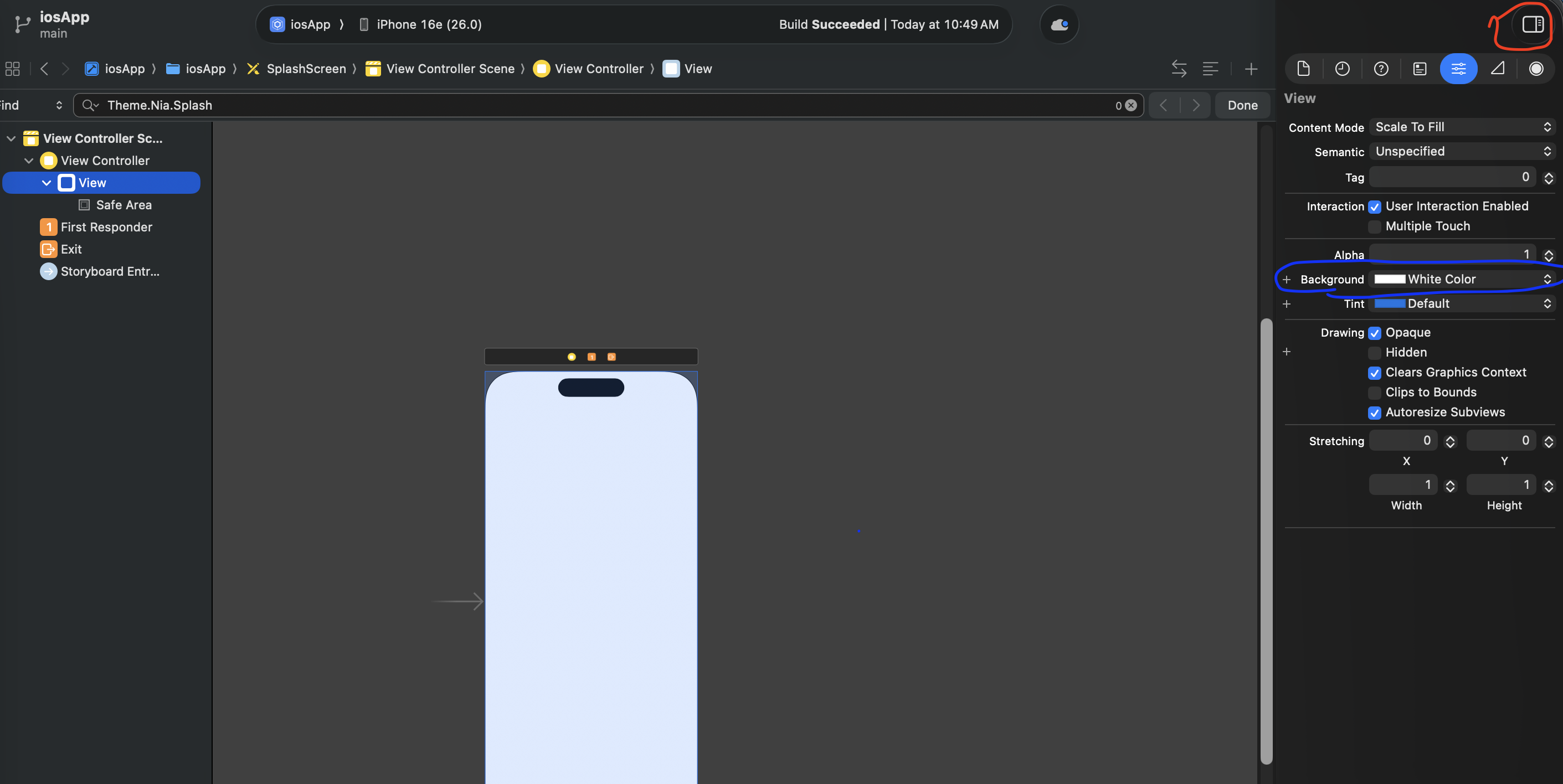Check the Clips to Bounds option

pyautogui.click(x=1374, y=393)
